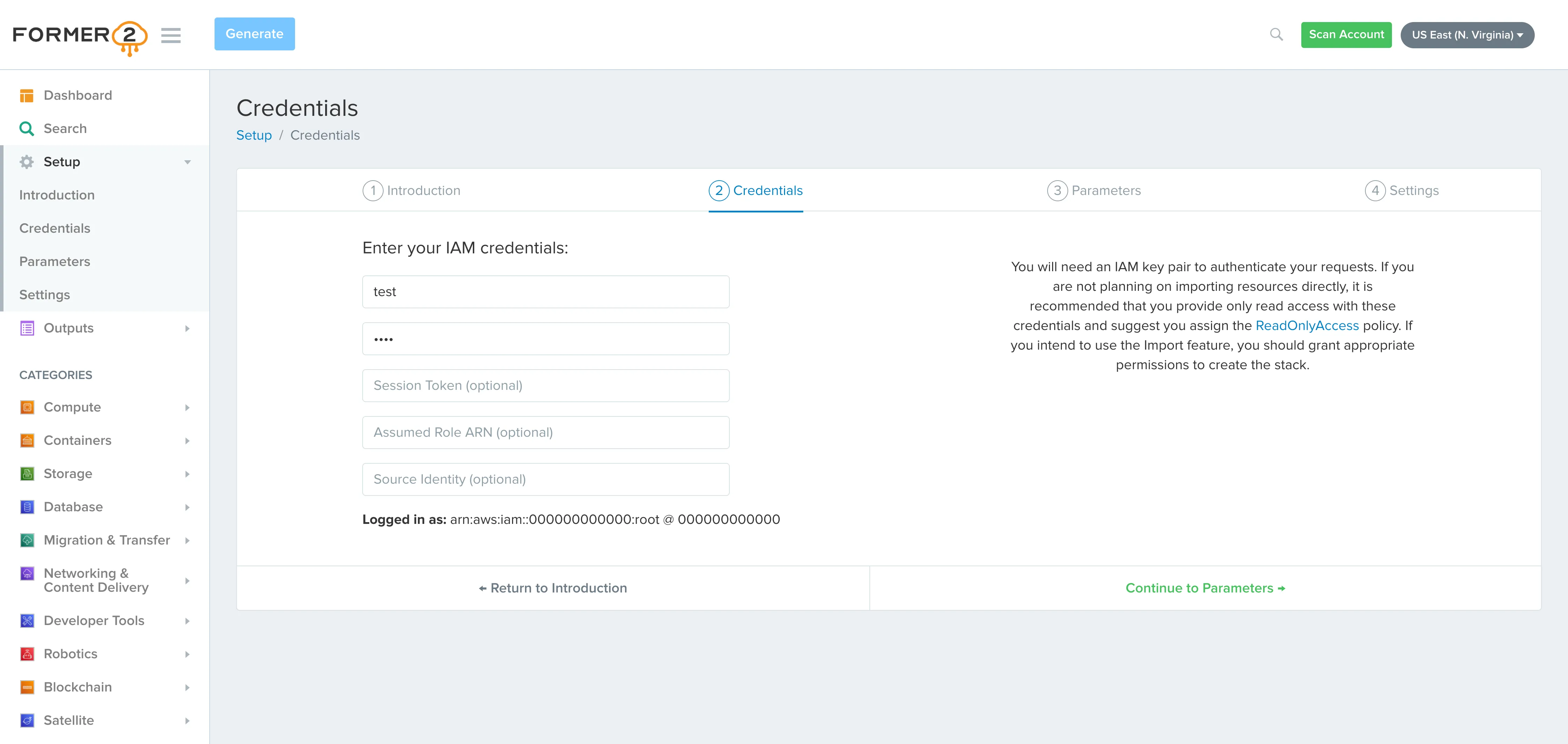Switch to the Parameters step tab
The width and height of the screenshot is (1568, 744).
[x=1094, y=190]
